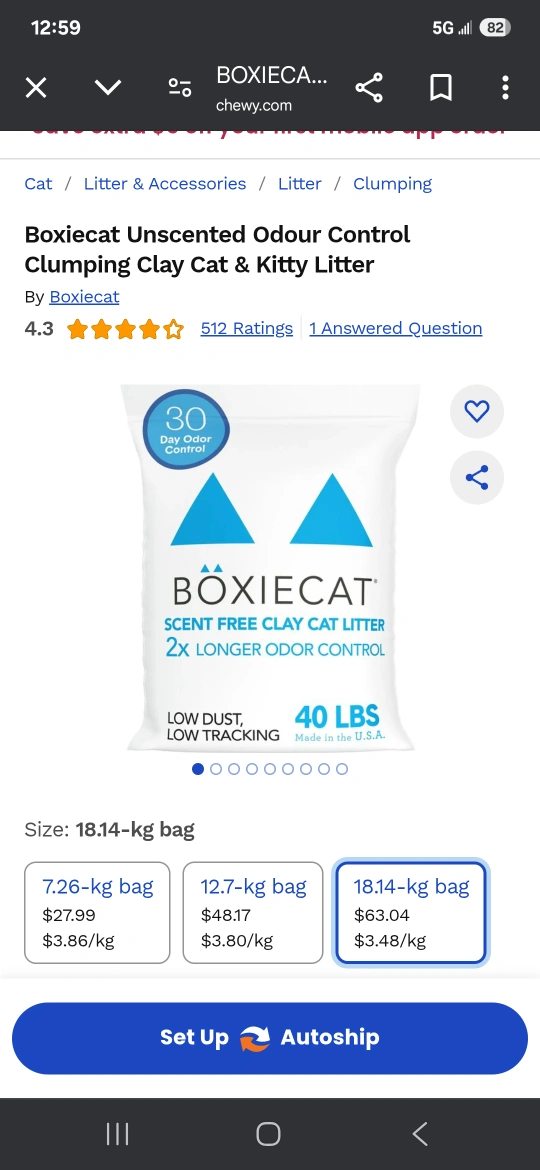Bookmark this page in the browser bar
The image size is (540, 1170).
[x=441, y=88]
